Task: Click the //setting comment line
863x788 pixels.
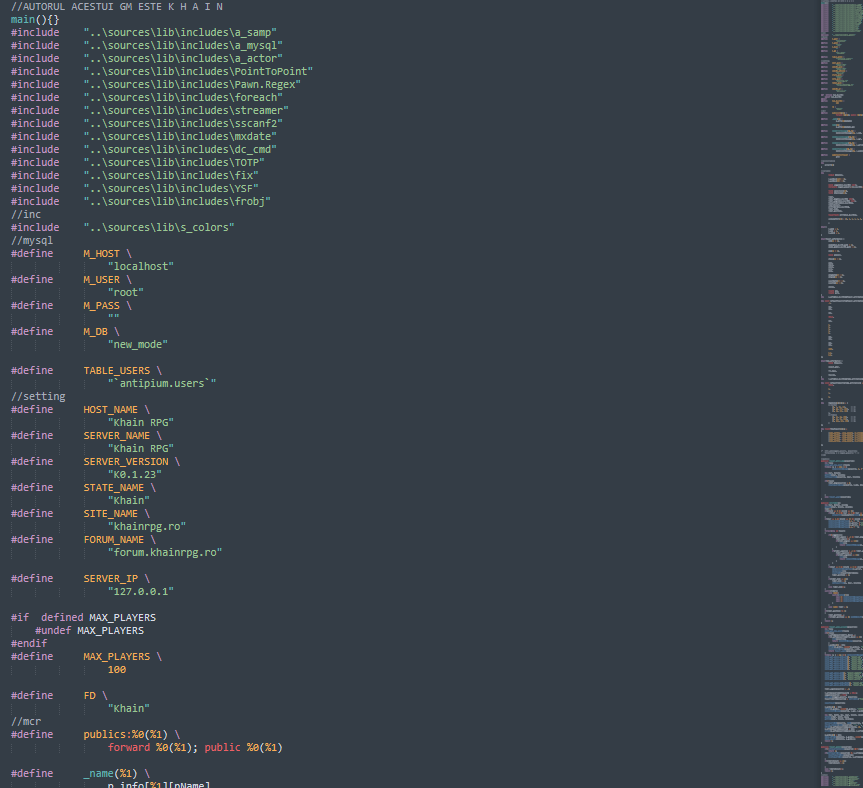Action: click(38, 397)
